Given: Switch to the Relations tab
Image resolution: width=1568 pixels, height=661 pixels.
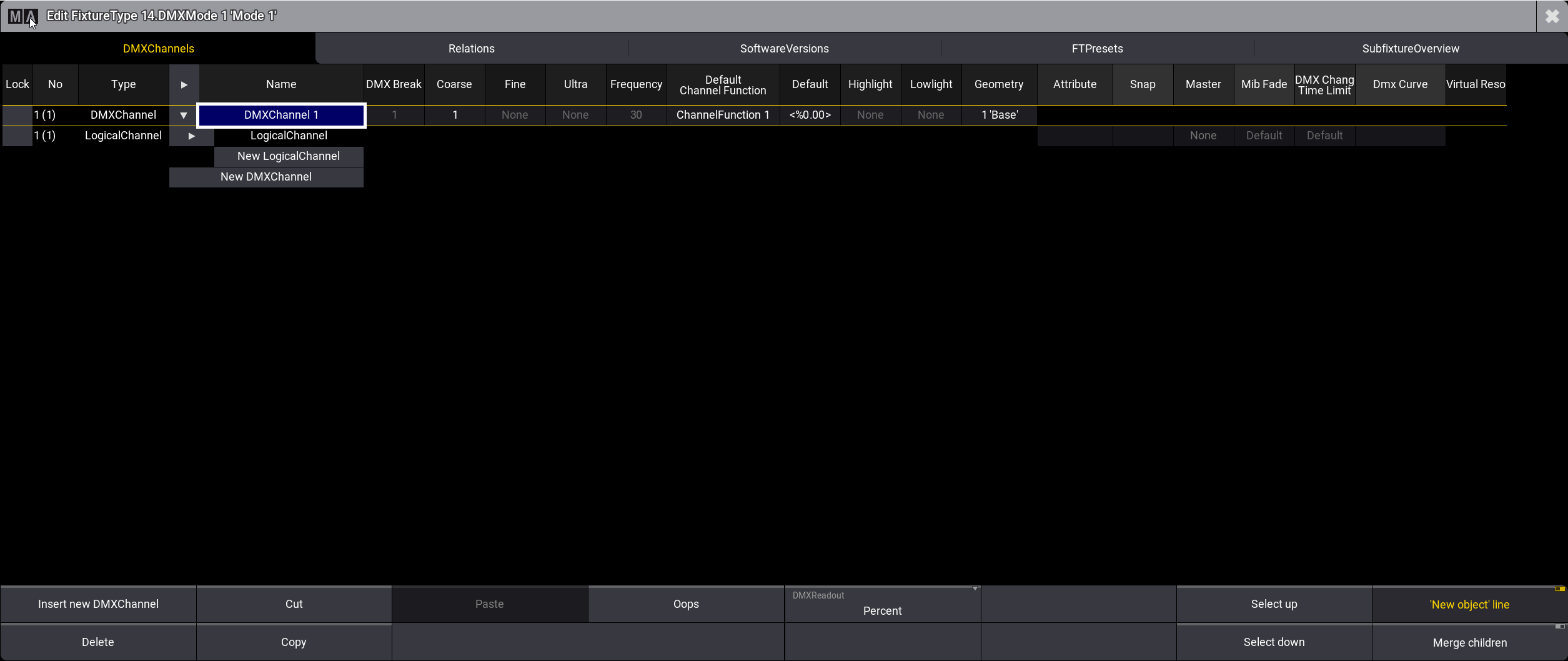Looking at the screenshot, I should click(x=471, y=49).
